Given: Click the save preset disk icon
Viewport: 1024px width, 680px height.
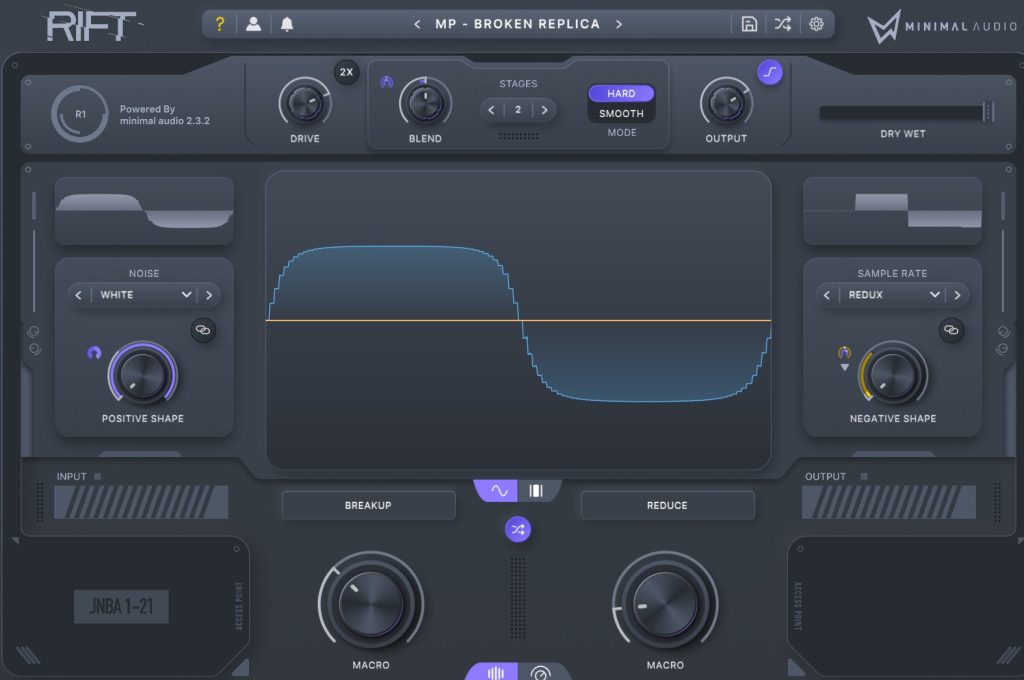Looking at the screenshot, I should (x=749, y=24).
